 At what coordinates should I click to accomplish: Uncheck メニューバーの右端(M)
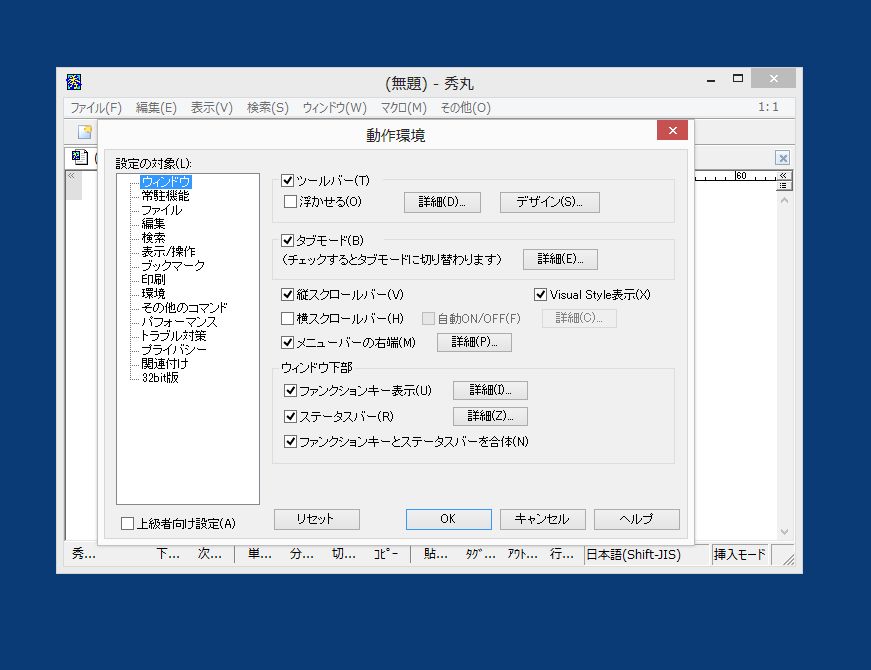point(287,342)
